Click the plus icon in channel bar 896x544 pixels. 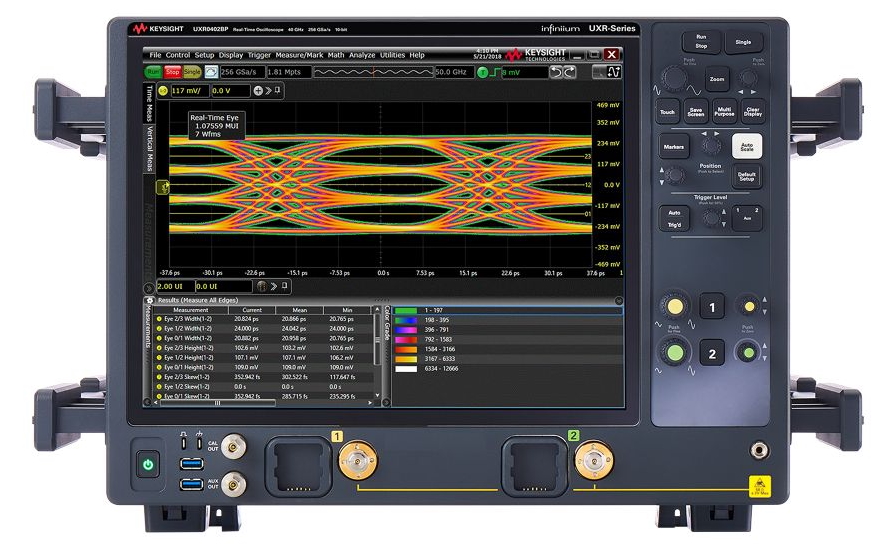[x=258, y=91]
